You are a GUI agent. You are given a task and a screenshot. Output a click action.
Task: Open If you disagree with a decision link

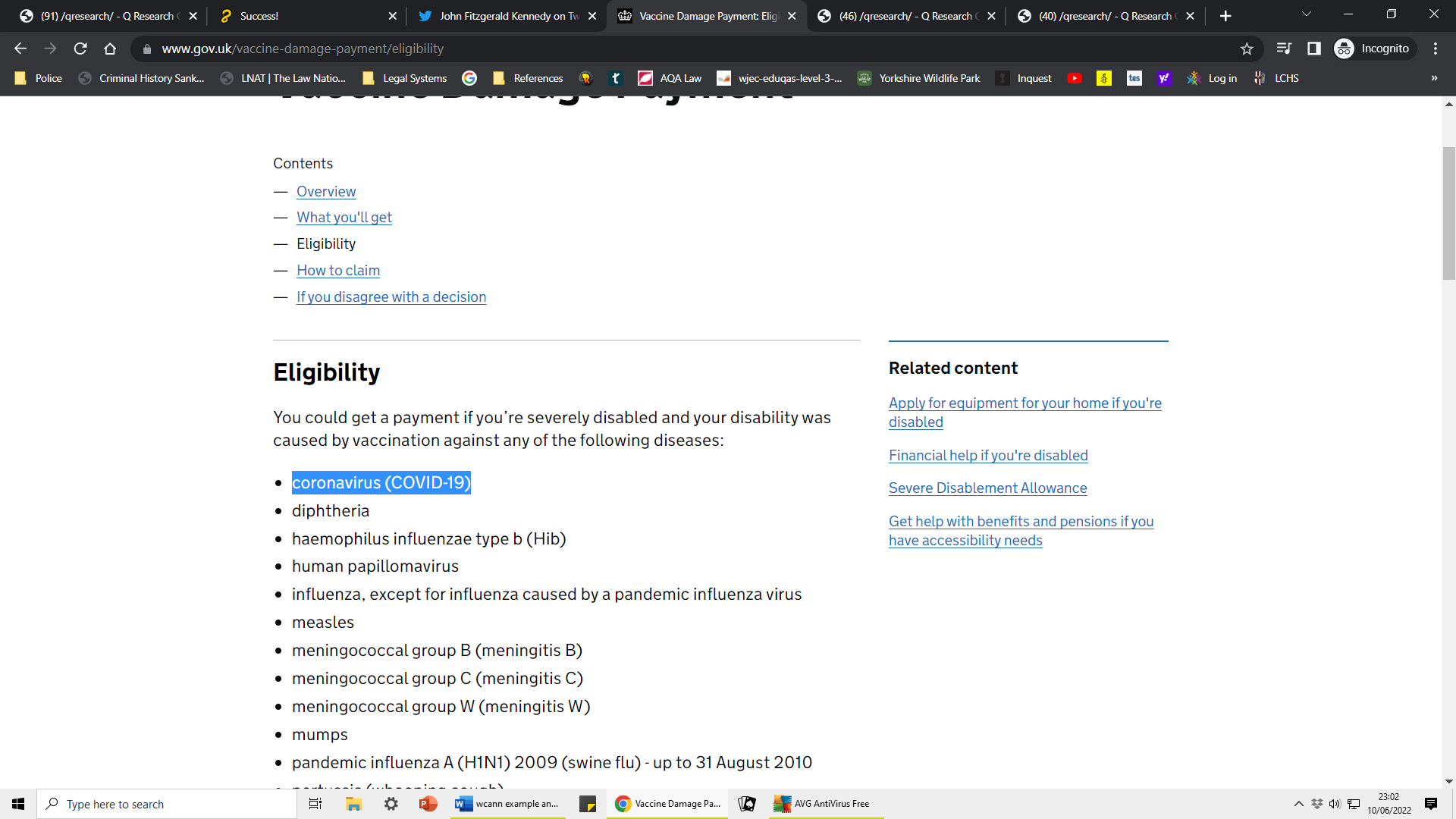(x=391, y=297)
